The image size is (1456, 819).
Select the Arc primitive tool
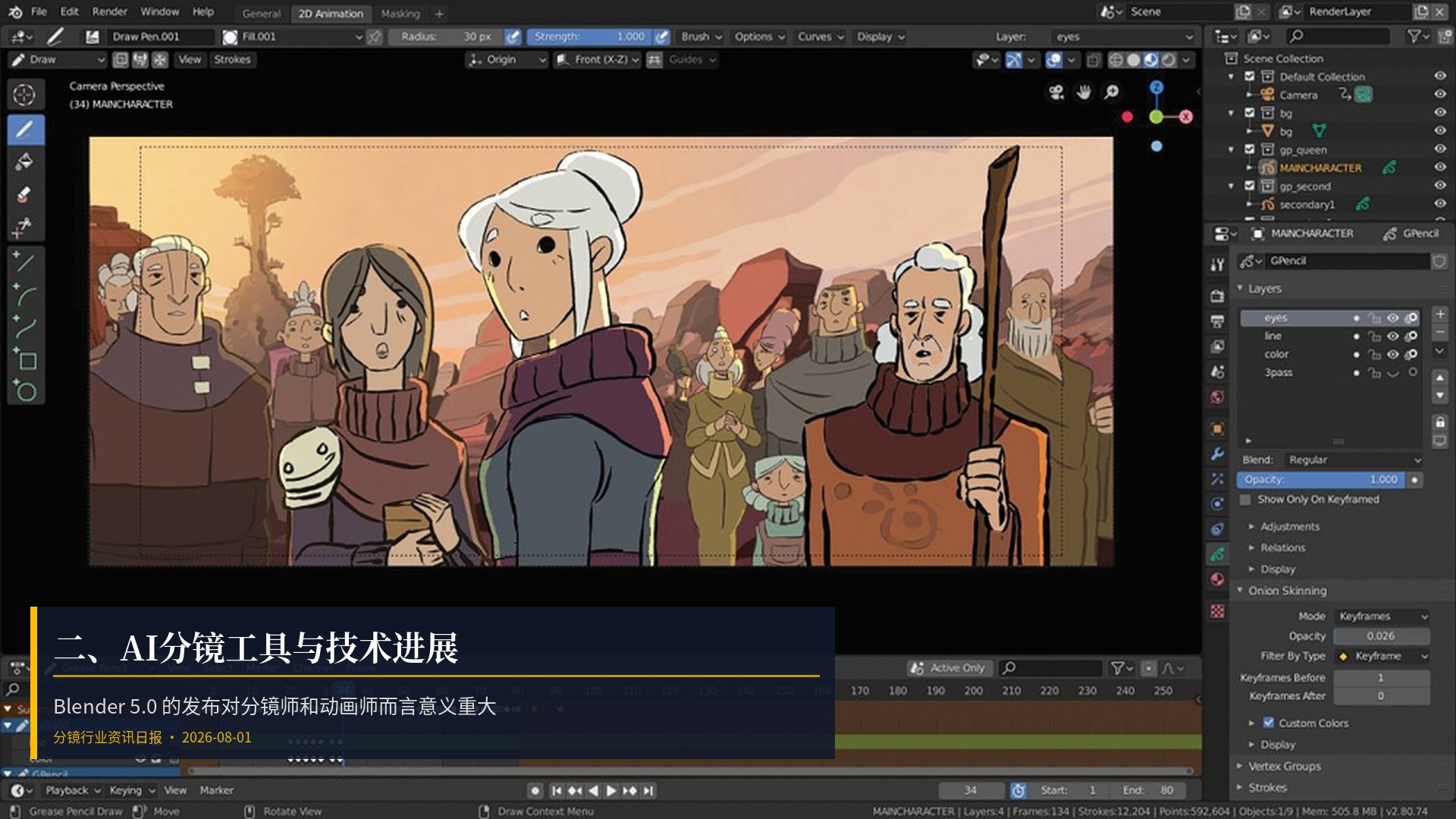click(24, 295)
